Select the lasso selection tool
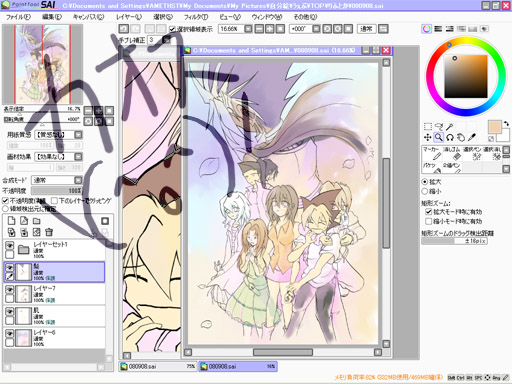This screenshot has height=384, width=512. (439, 126)
